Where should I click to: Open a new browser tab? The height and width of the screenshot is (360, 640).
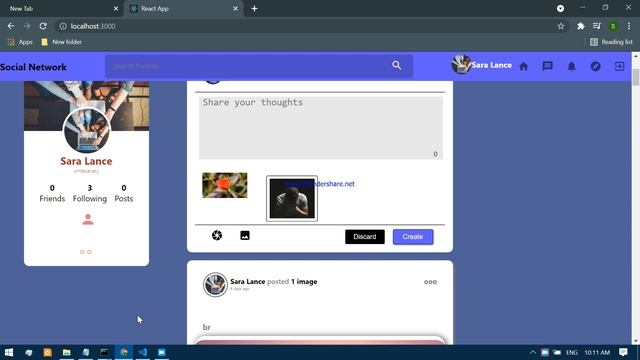click(x=254, y=9)
